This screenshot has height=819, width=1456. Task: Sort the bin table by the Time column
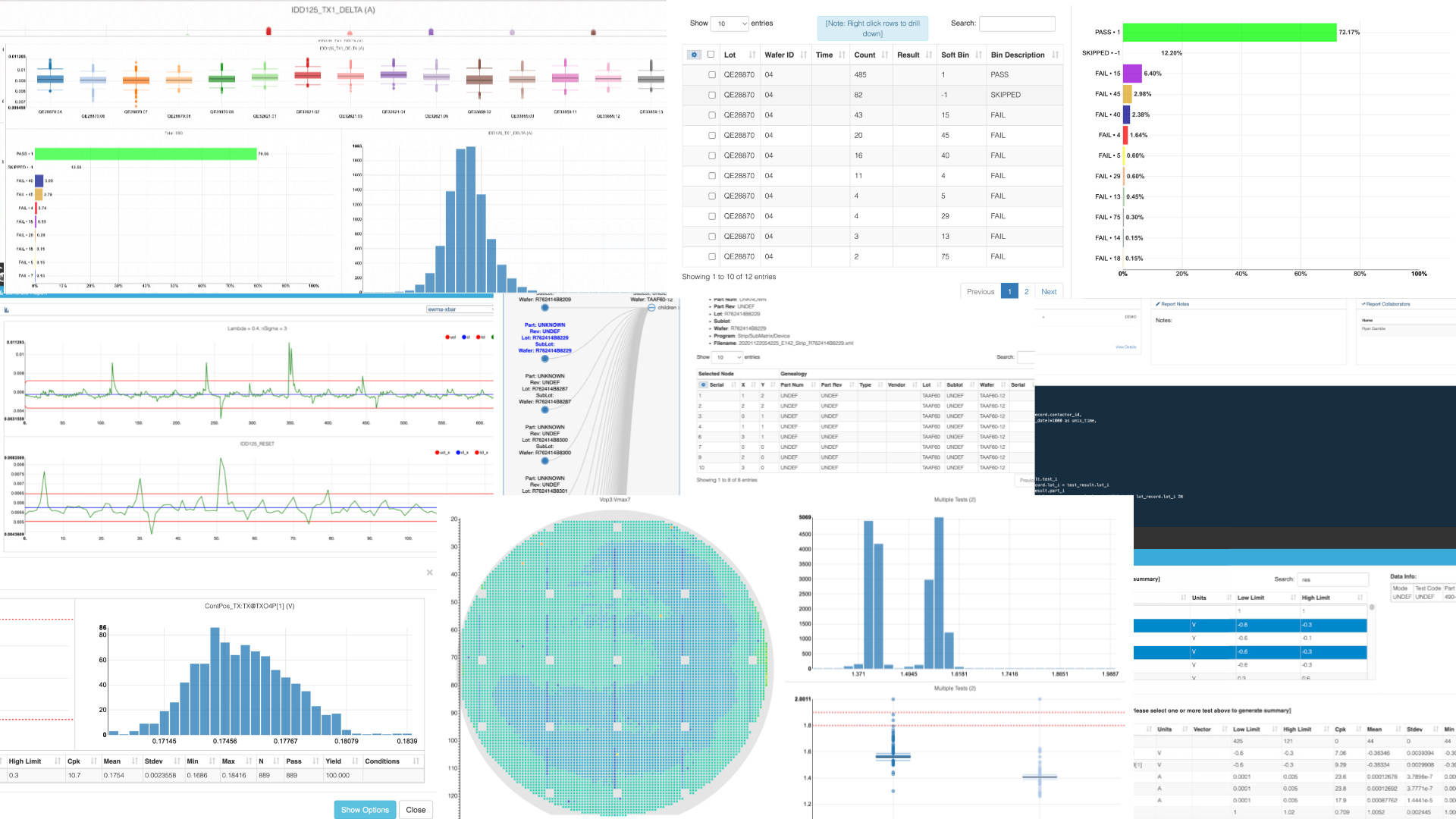[x=830, y=55]
